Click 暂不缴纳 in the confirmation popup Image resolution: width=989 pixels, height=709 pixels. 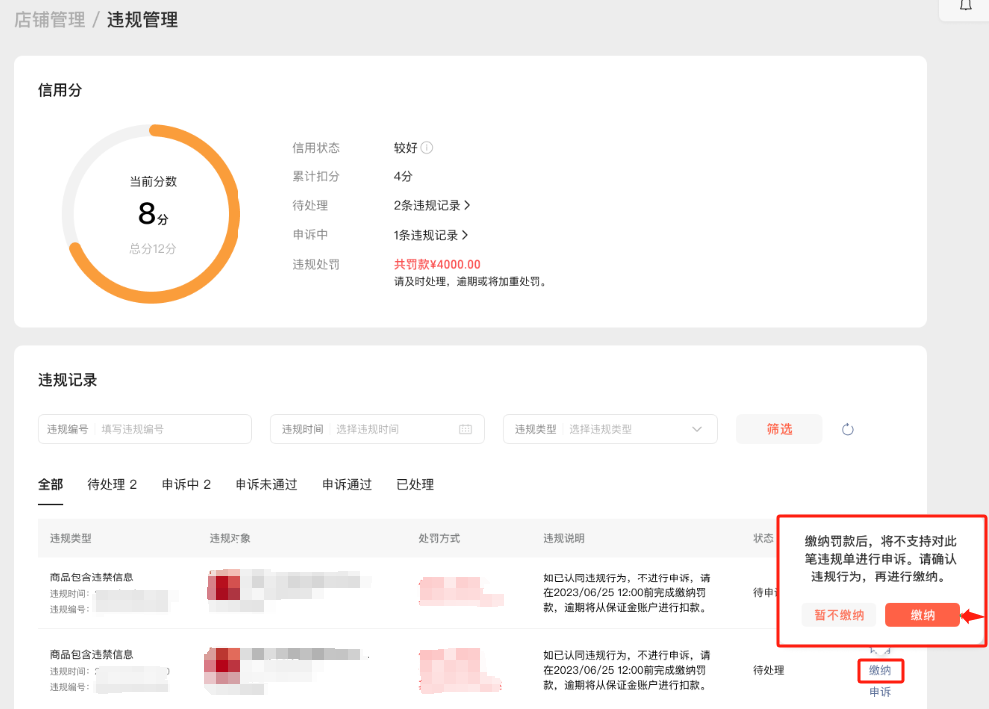pyautogui.click(x=838, y=615)
